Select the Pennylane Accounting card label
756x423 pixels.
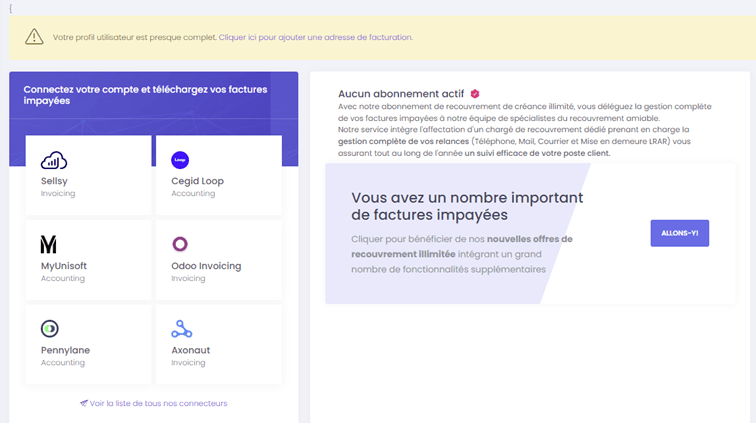point(65,351)
